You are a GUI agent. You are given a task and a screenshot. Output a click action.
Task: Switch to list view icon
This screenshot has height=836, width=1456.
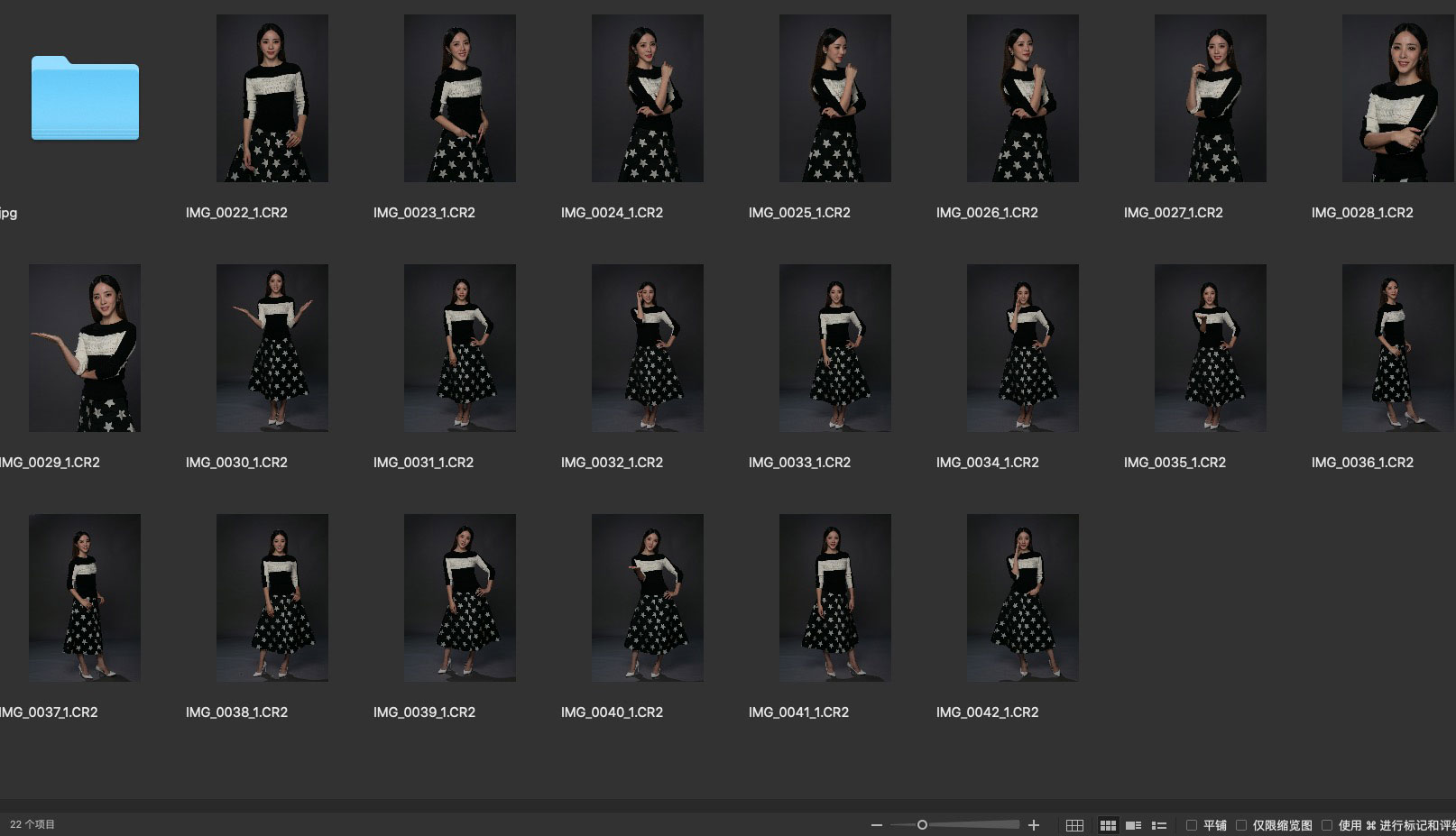[x=1159, y=825]
